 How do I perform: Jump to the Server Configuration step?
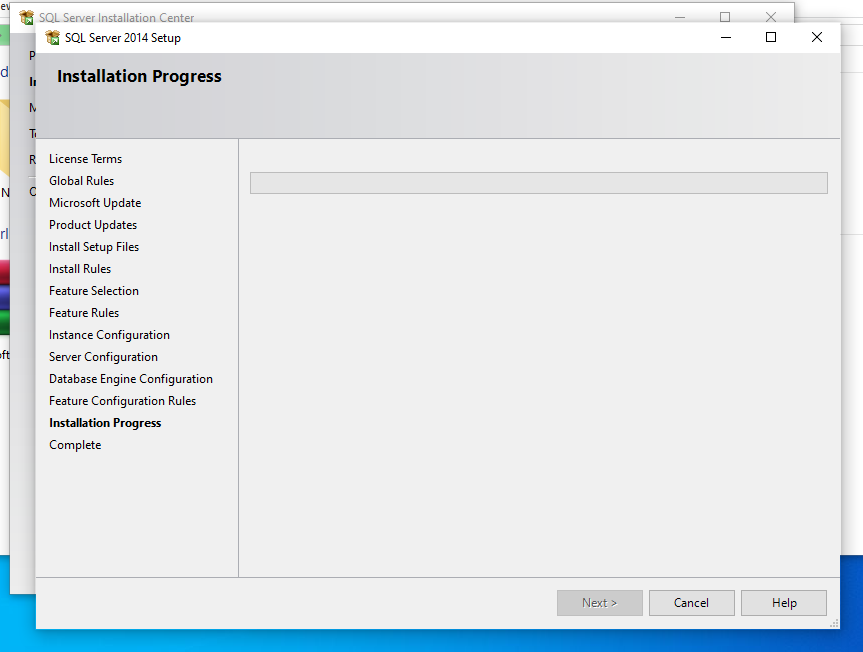pyautogui.click(x=103, y=357)
